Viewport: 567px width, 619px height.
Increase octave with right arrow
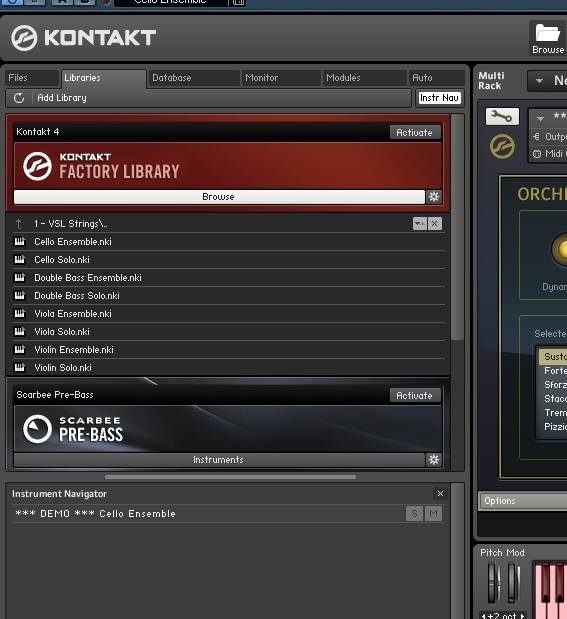click(522, 616)
